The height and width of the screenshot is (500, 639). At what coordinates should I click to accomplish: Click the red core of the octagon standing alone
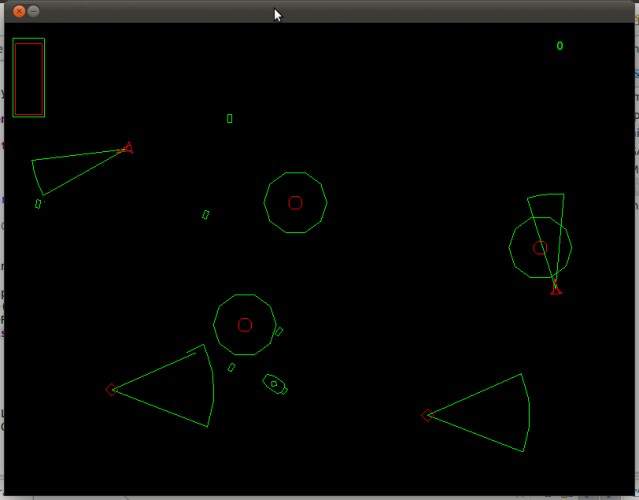pyautogui.click(x=295, y=203)
